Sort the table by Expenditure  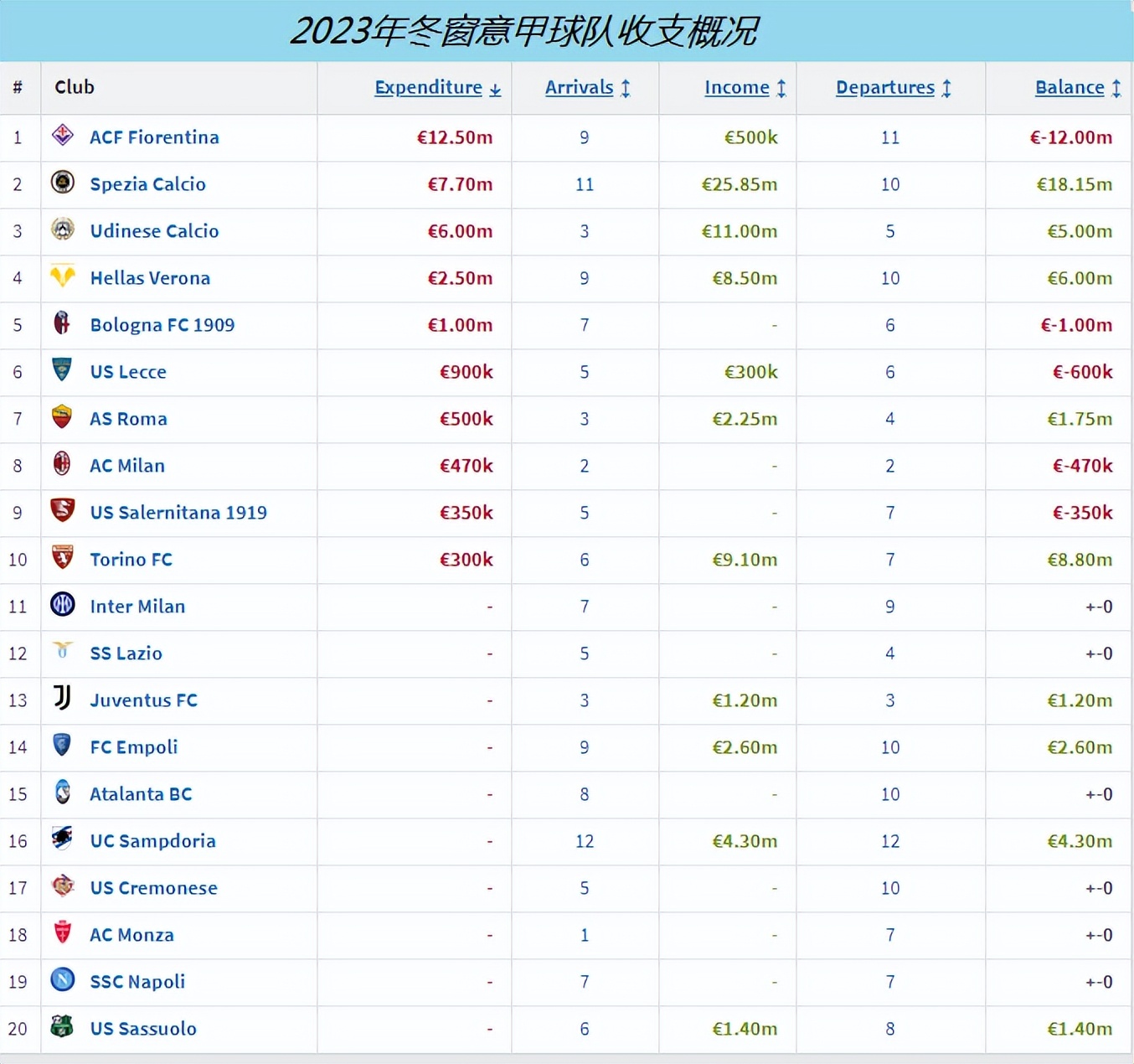pyautogui.click(x=436, y=87)
